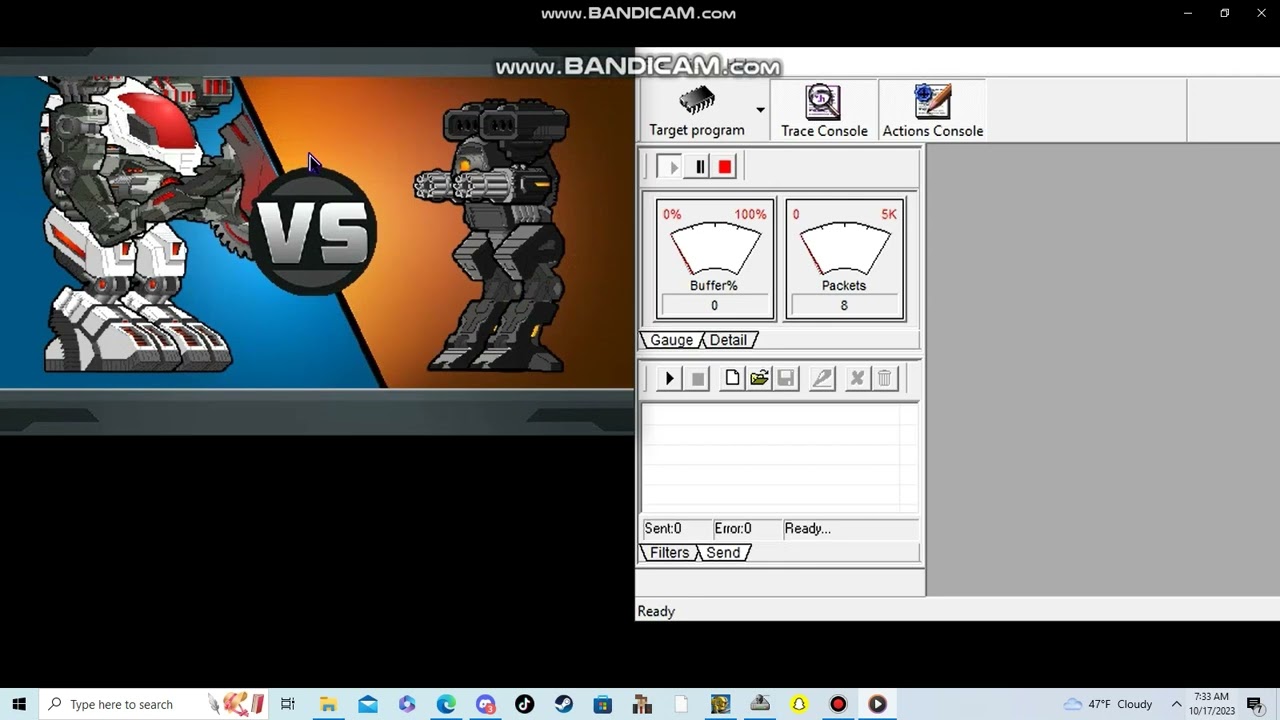Click the white and red robot in game
Image resolution: width=1280 pixels, height=720 pixels.
pos(140,225)
